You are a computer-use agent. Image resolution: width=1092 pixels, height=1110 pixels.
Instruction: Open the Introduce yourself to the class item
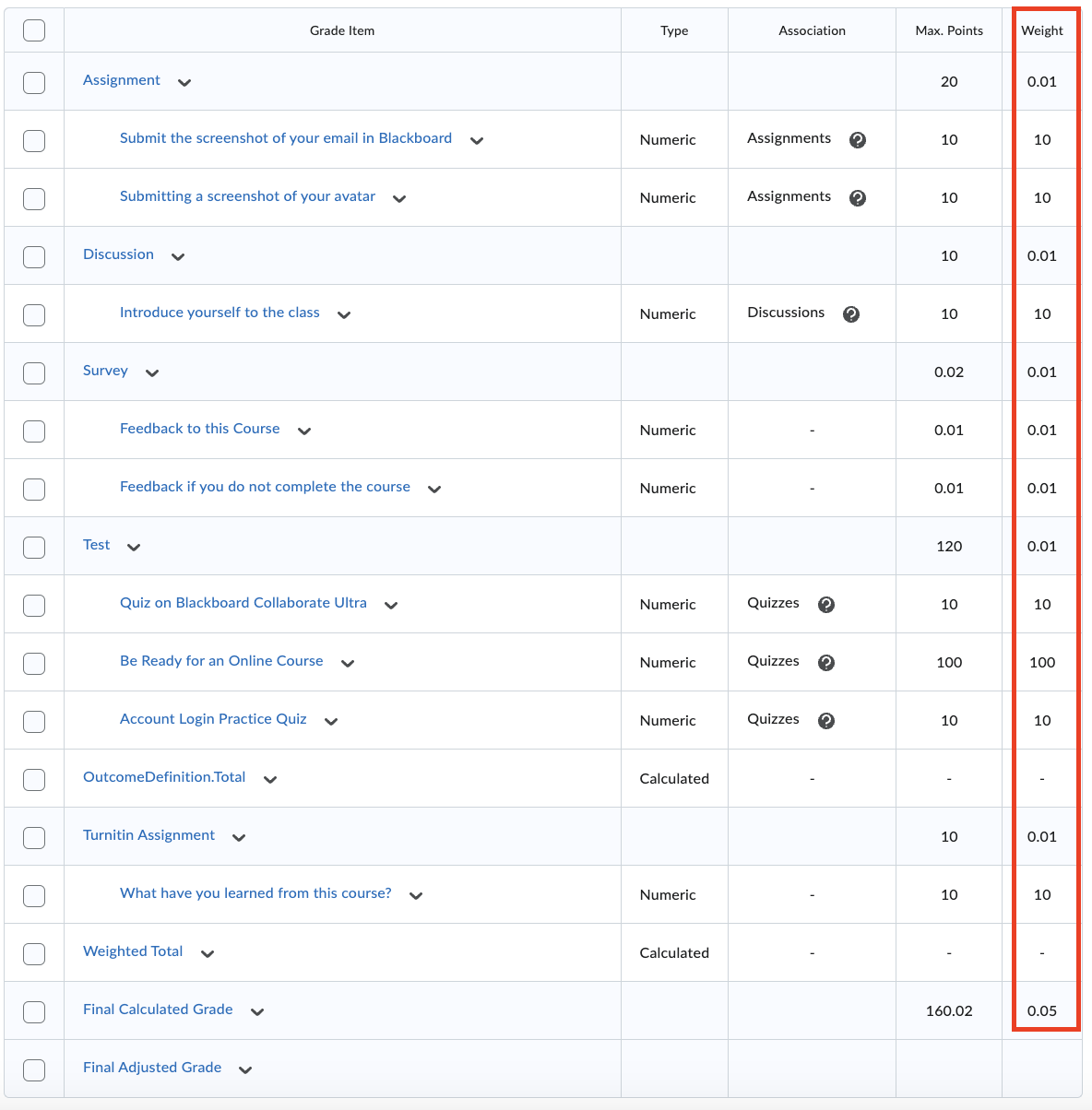coord(219,313)
